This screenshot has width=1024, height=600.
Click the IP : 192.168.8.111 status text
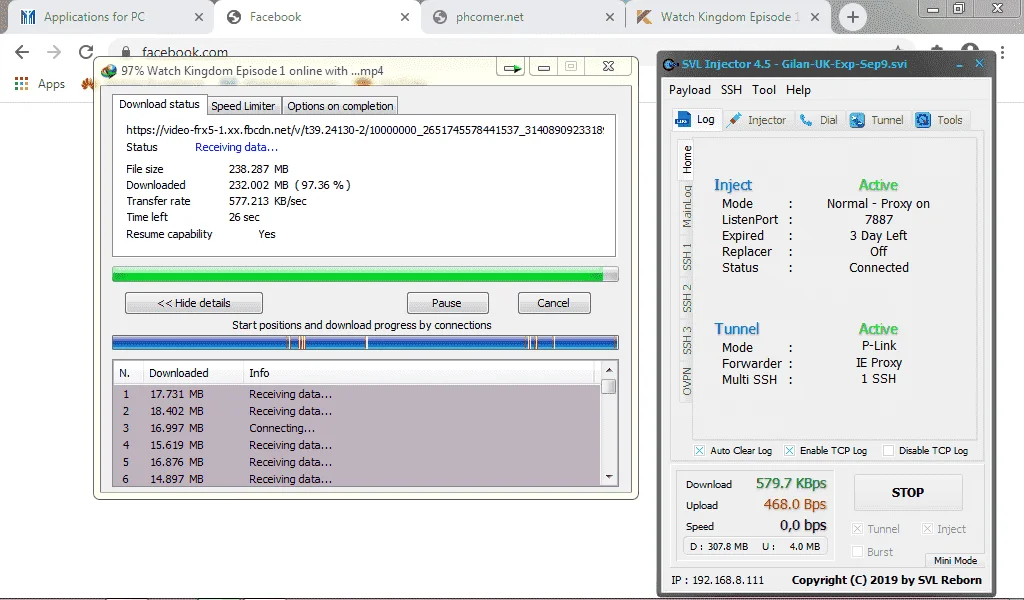click(x=718, y=580)
